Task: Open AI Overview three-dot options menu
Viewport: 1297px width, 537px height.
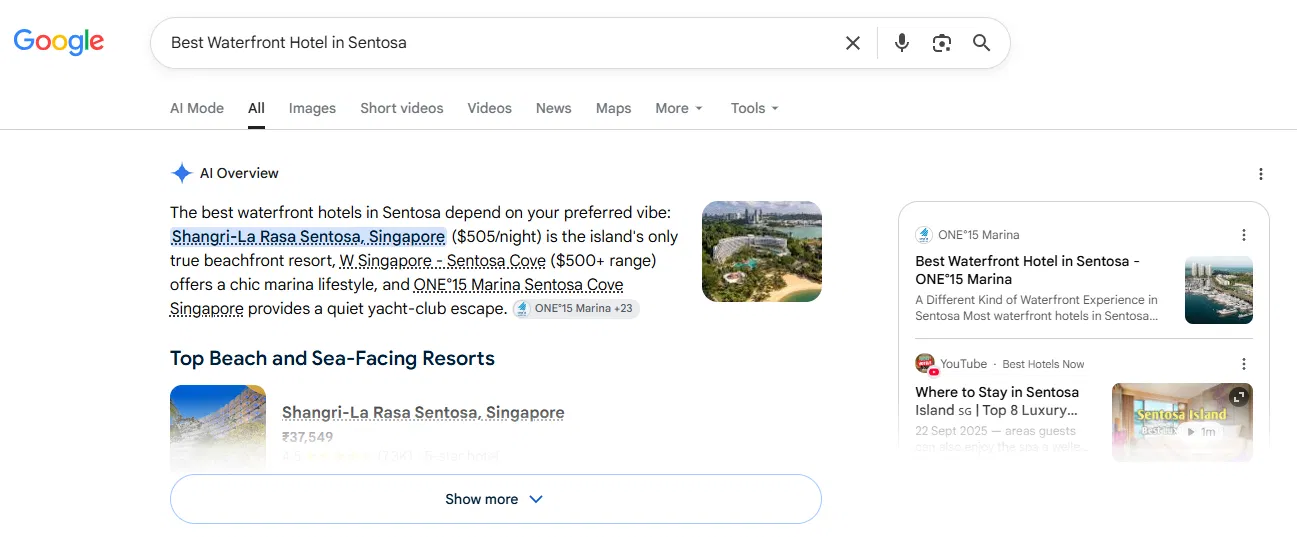Action: (1261, 174)
